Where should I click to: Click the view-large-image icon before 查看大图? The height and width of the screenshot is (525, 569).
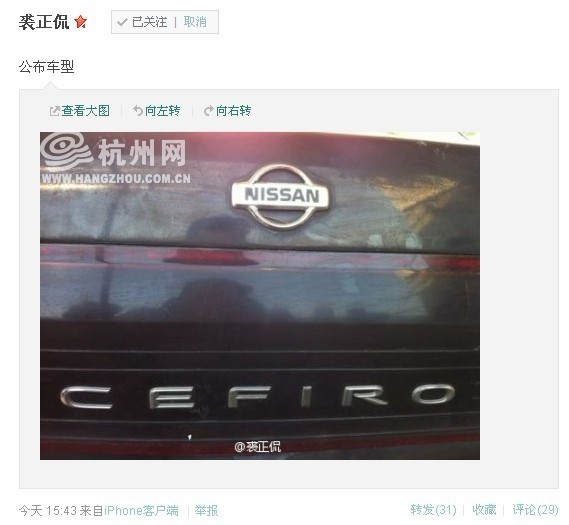click(54, 111)
